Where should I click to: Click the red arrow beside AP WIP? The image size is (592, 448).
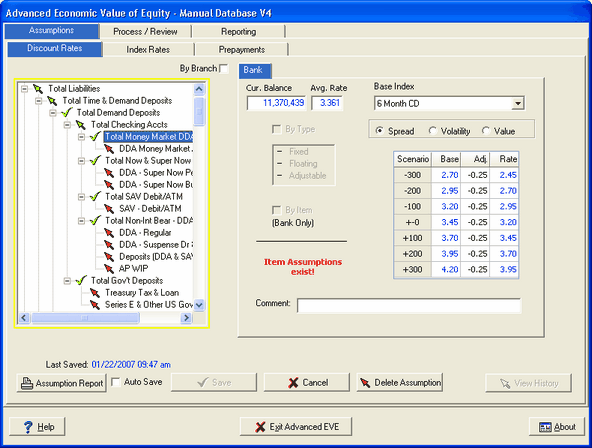pos(109,269)
